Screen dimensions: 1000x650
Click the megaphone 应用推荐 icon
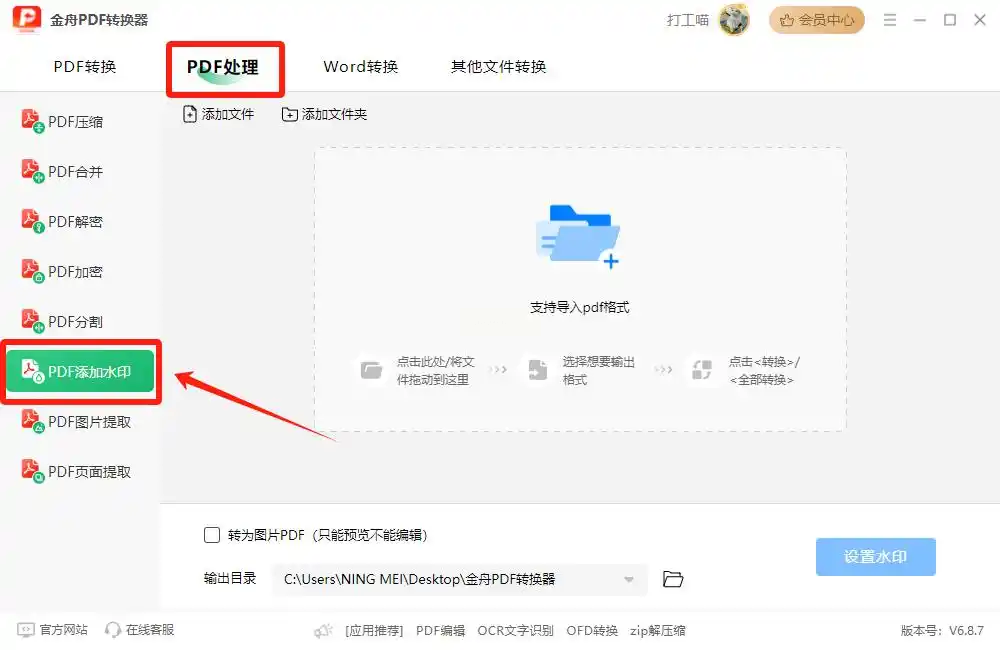(324, 630)
